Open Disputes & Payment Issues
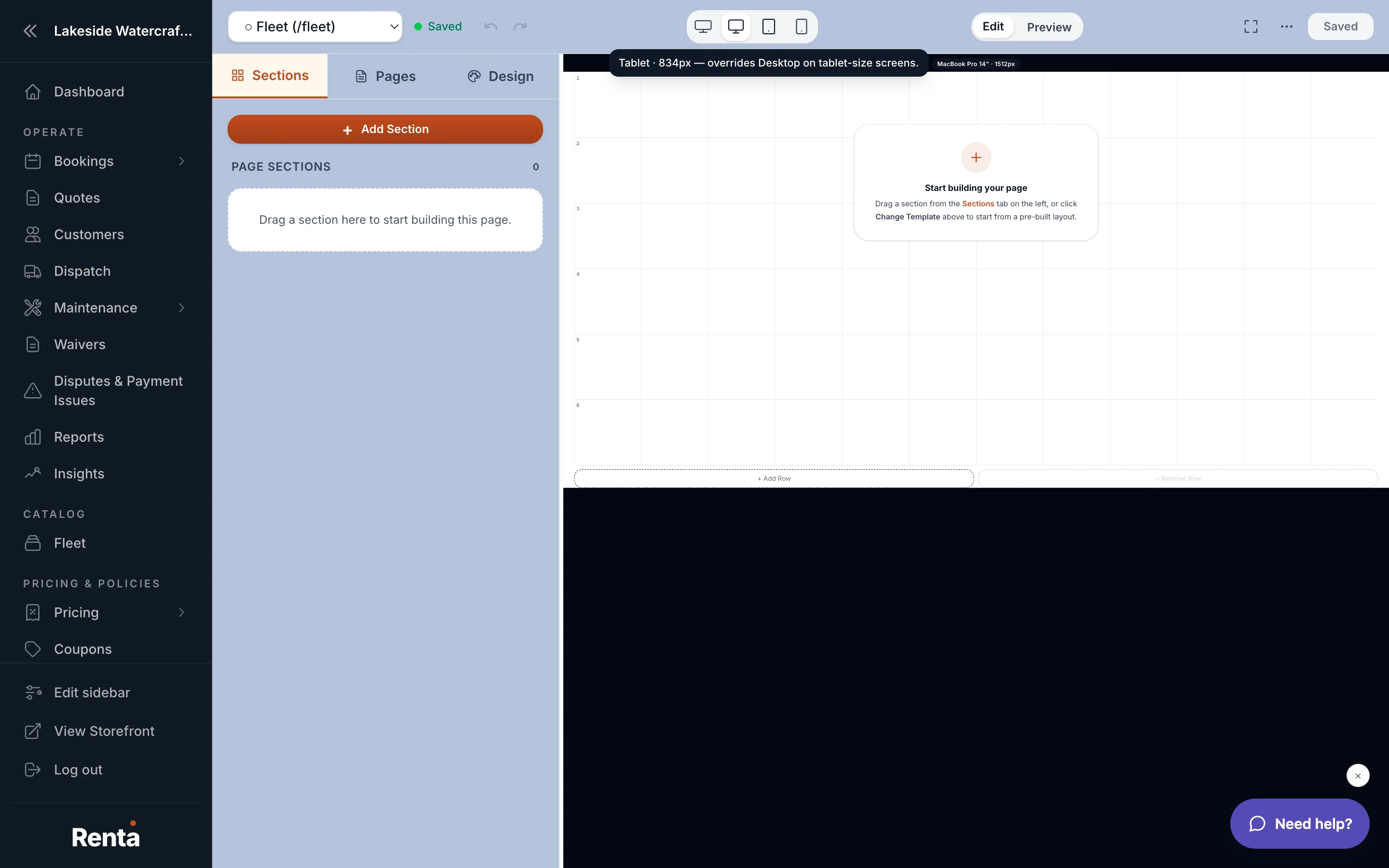This screenshot has height=868, width=1389. pyautogui.click(x=118, y=391)
